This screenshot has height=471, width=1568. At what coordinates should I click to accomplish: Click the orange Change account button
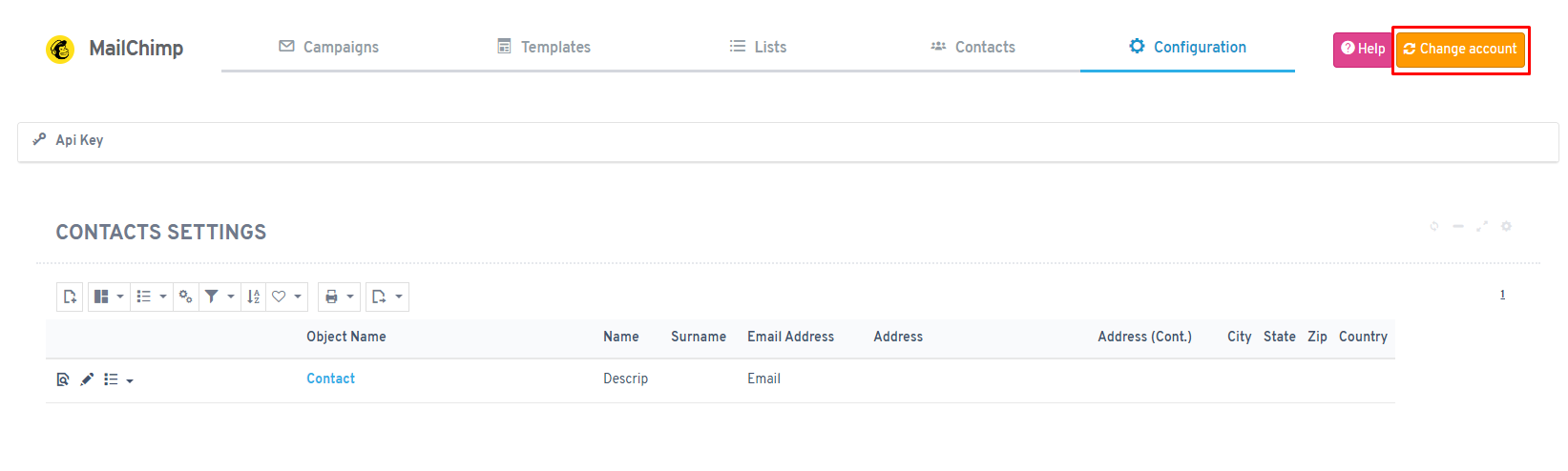pyautogui.click(x=1460, y=49)
